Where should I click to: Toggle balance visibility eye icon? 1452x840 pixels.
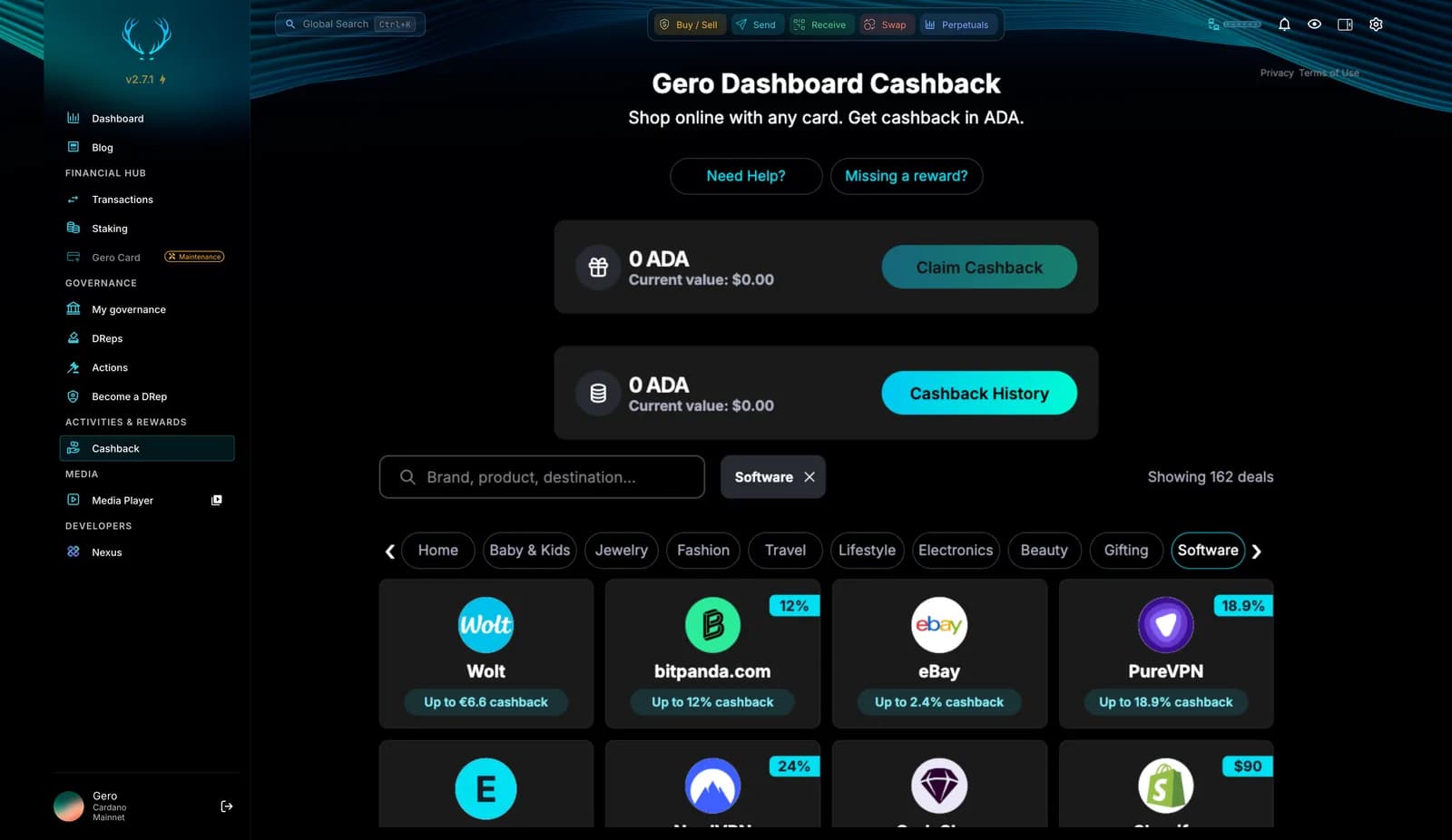(x=1314, y=24)
